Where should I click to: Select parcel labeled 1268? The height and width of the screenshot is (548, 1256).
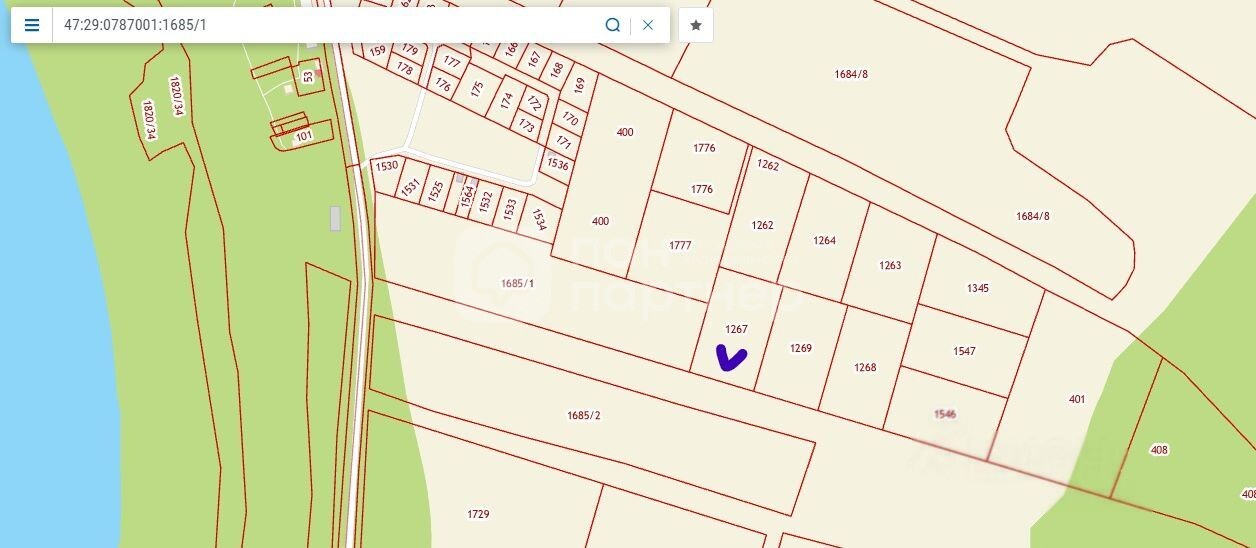(865, 367)
